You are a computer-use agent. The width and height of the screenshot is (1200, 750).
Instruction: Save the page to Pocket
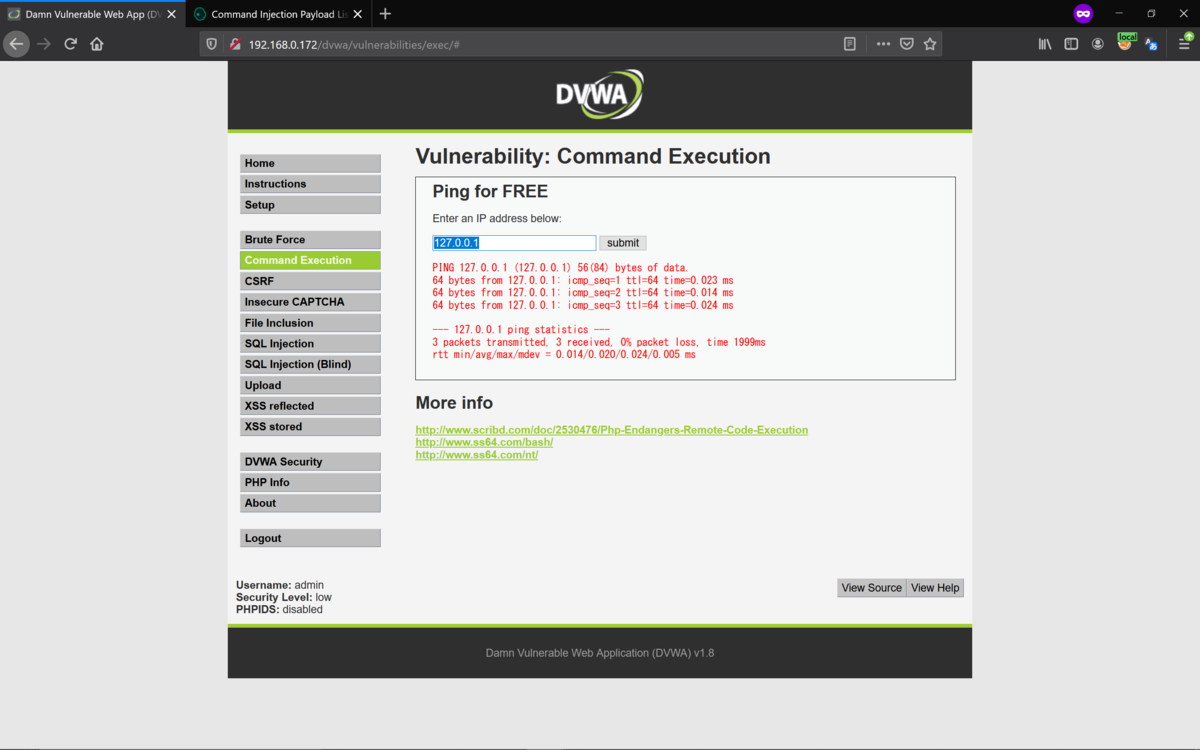[907, 44]
